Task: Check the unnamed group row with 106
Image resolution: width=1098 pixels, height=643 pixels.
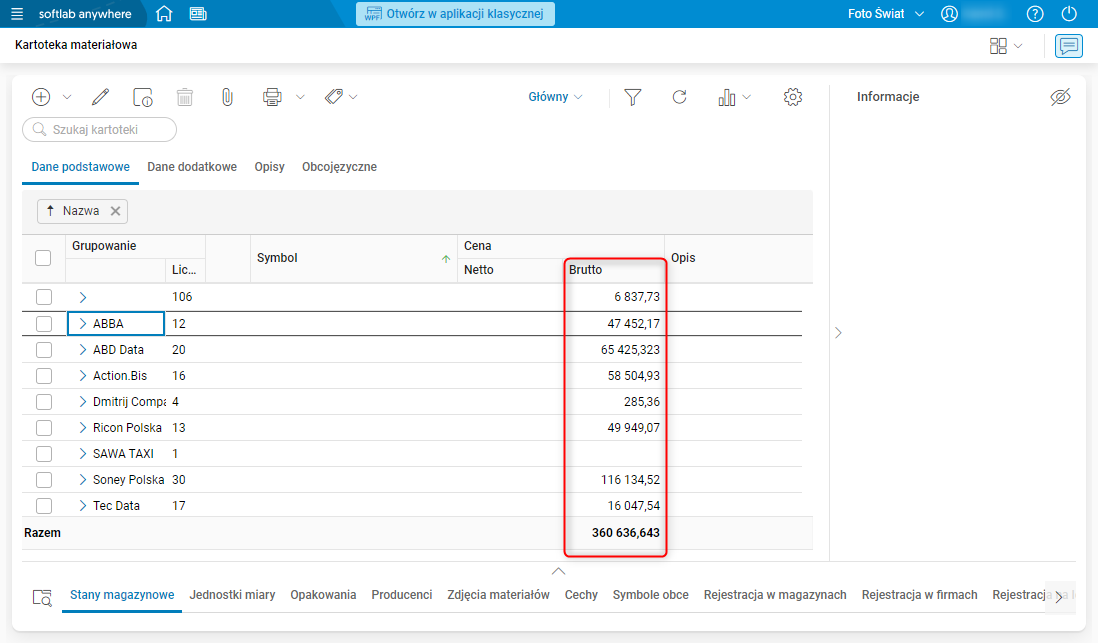Action: click(44, 297)
